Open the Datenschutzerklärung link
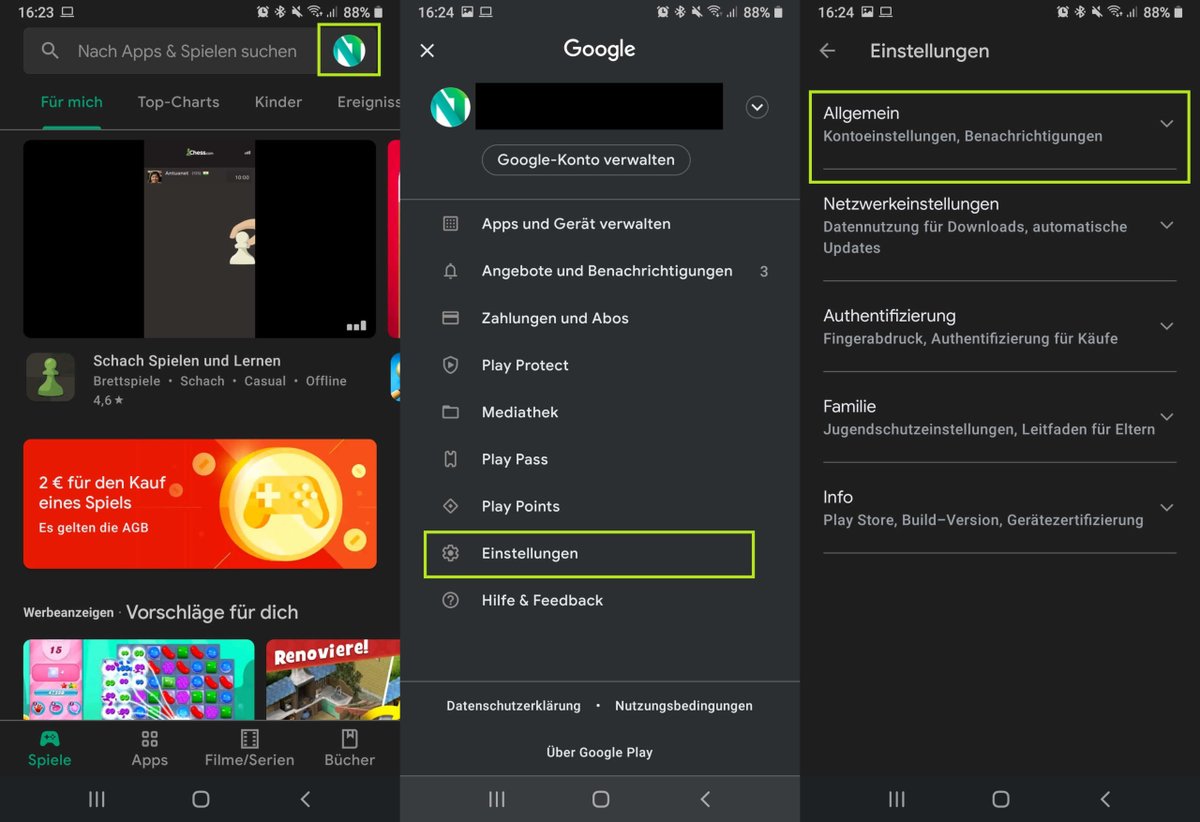Viewport: 1200px width, 822px height. pos(513,706)
